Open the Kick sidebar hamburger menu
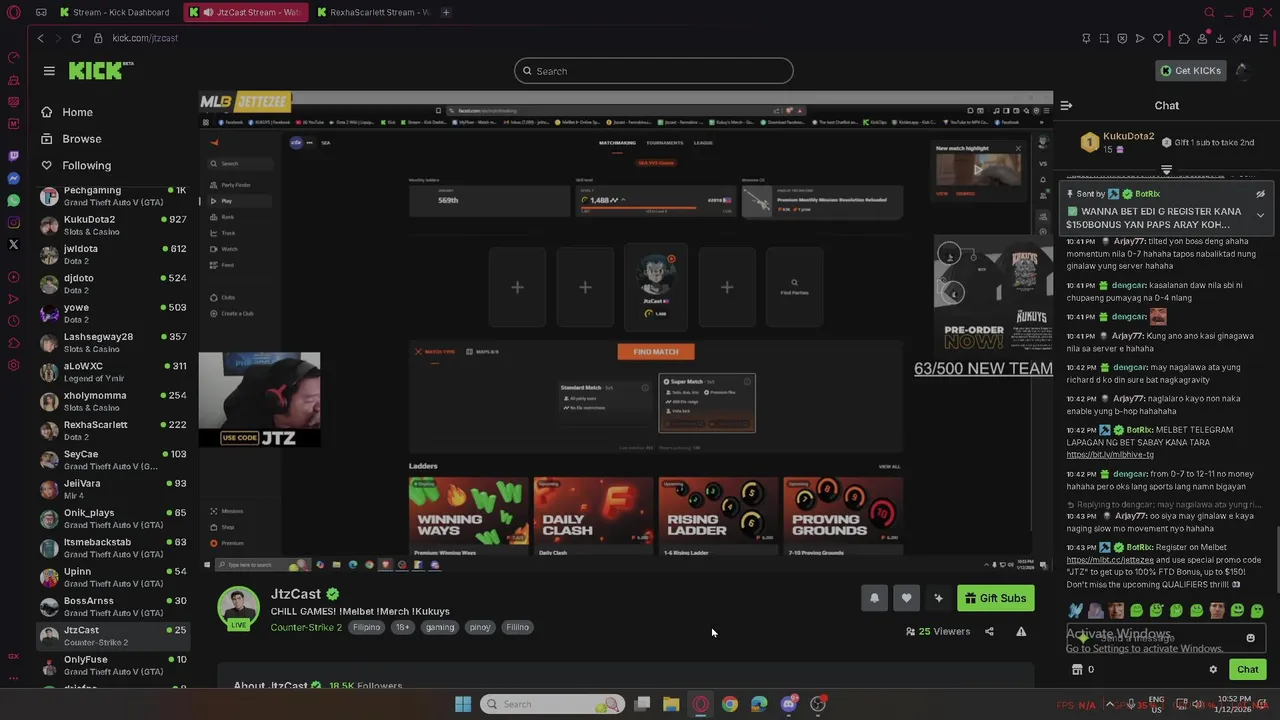The image size is (1280, 720). click(49, 71)
